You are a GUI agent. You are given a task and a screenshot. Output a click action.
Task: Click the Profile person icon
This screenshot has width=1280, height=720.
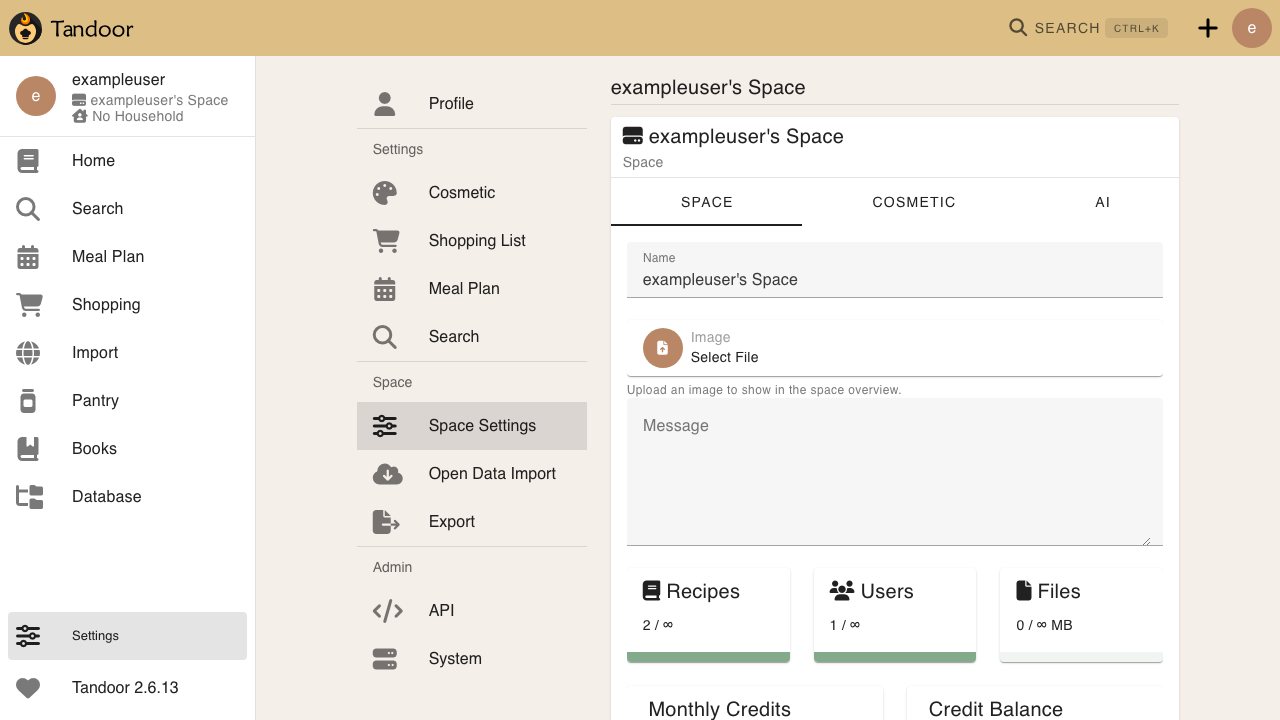point(385,104)
